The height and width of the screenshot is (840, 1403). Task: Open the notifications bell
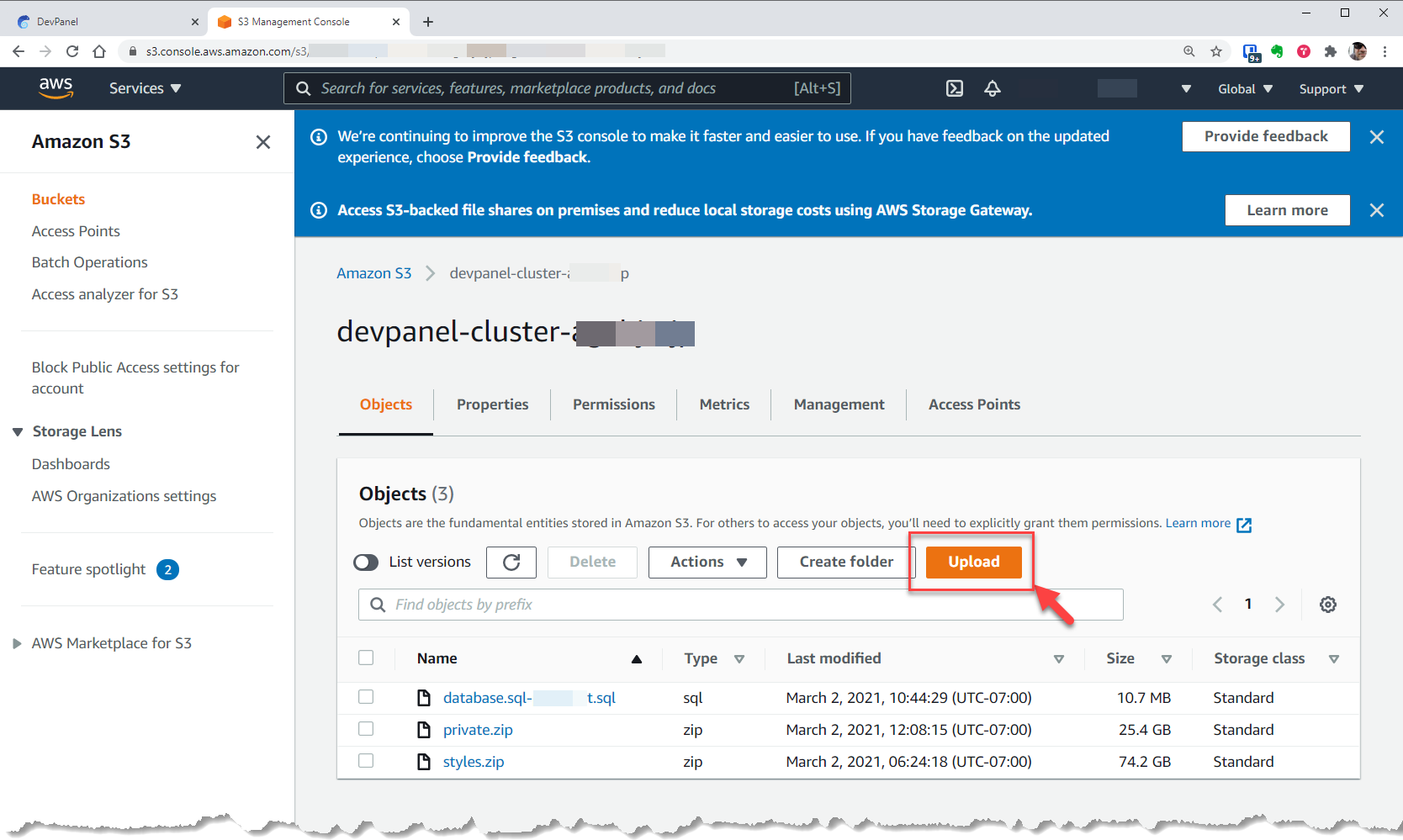pyautogui.click(x=993, y=88)
